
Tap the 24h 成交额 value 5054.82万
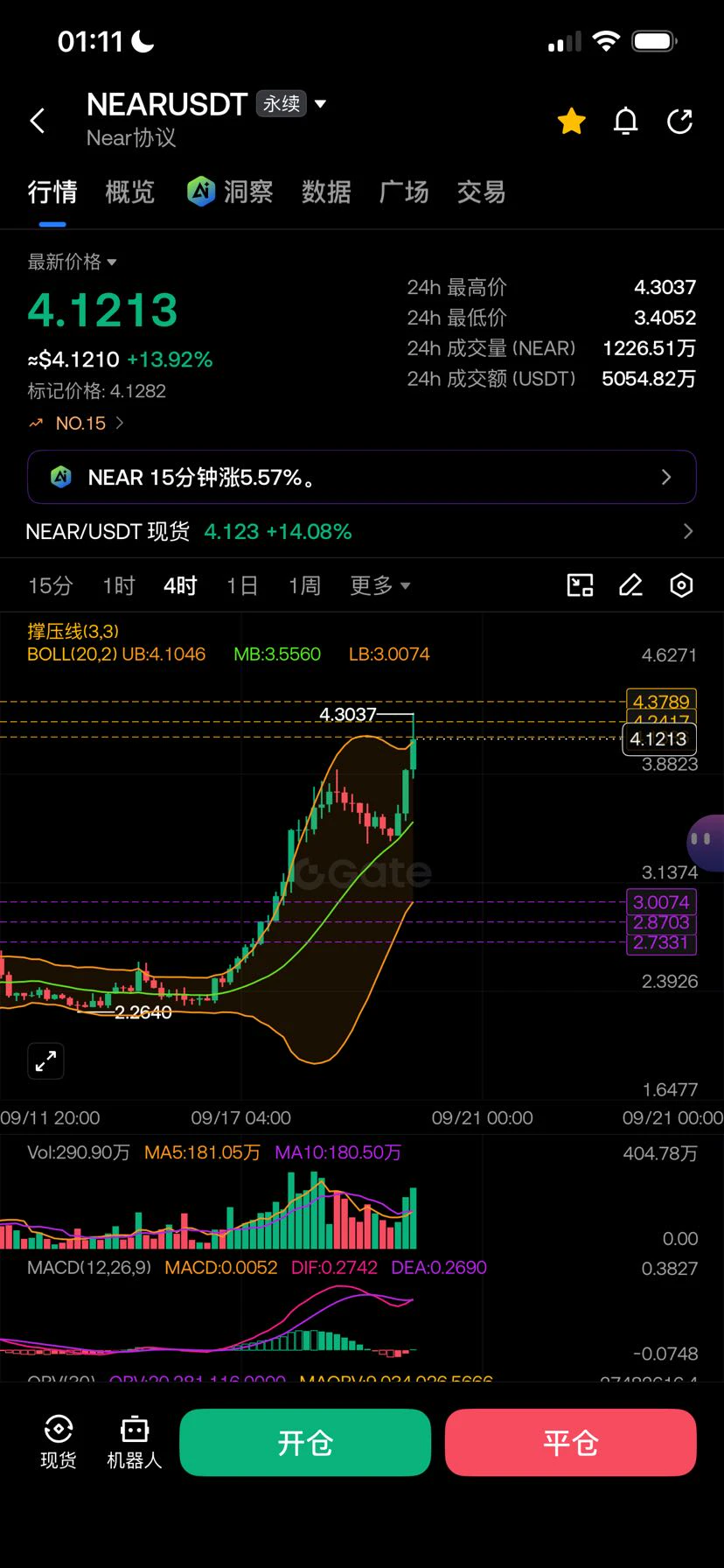[x=649, y=378]
